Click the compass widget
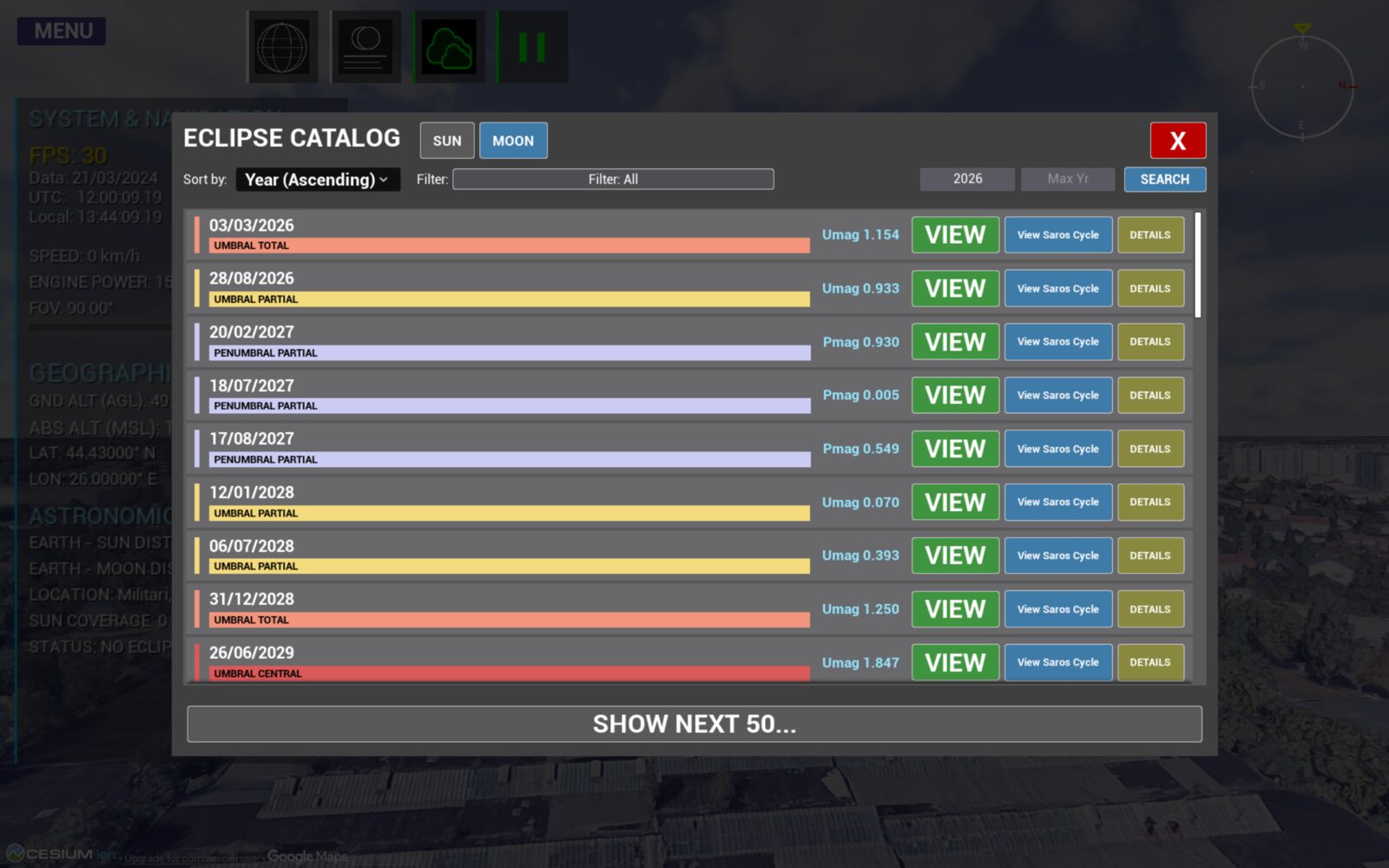The height and width of the screenshot is (868, 1389). [1302, 85]
